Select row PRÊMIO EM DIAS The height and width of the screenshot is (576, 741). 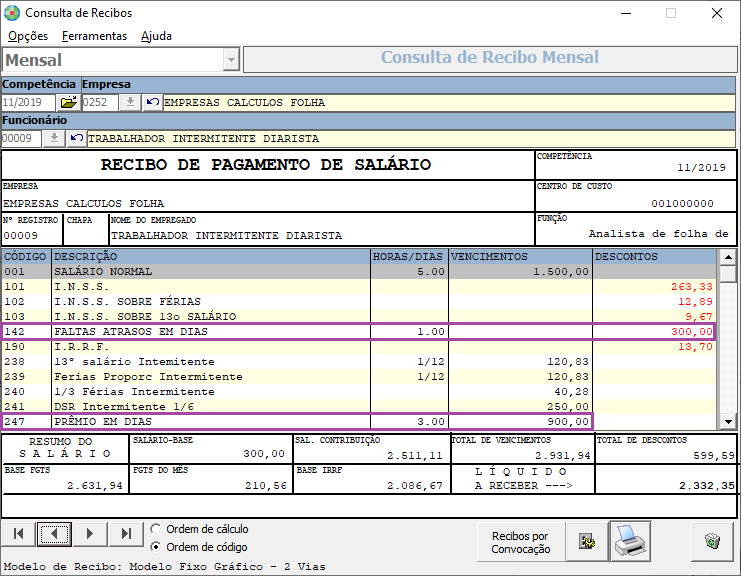coord(359,421)
